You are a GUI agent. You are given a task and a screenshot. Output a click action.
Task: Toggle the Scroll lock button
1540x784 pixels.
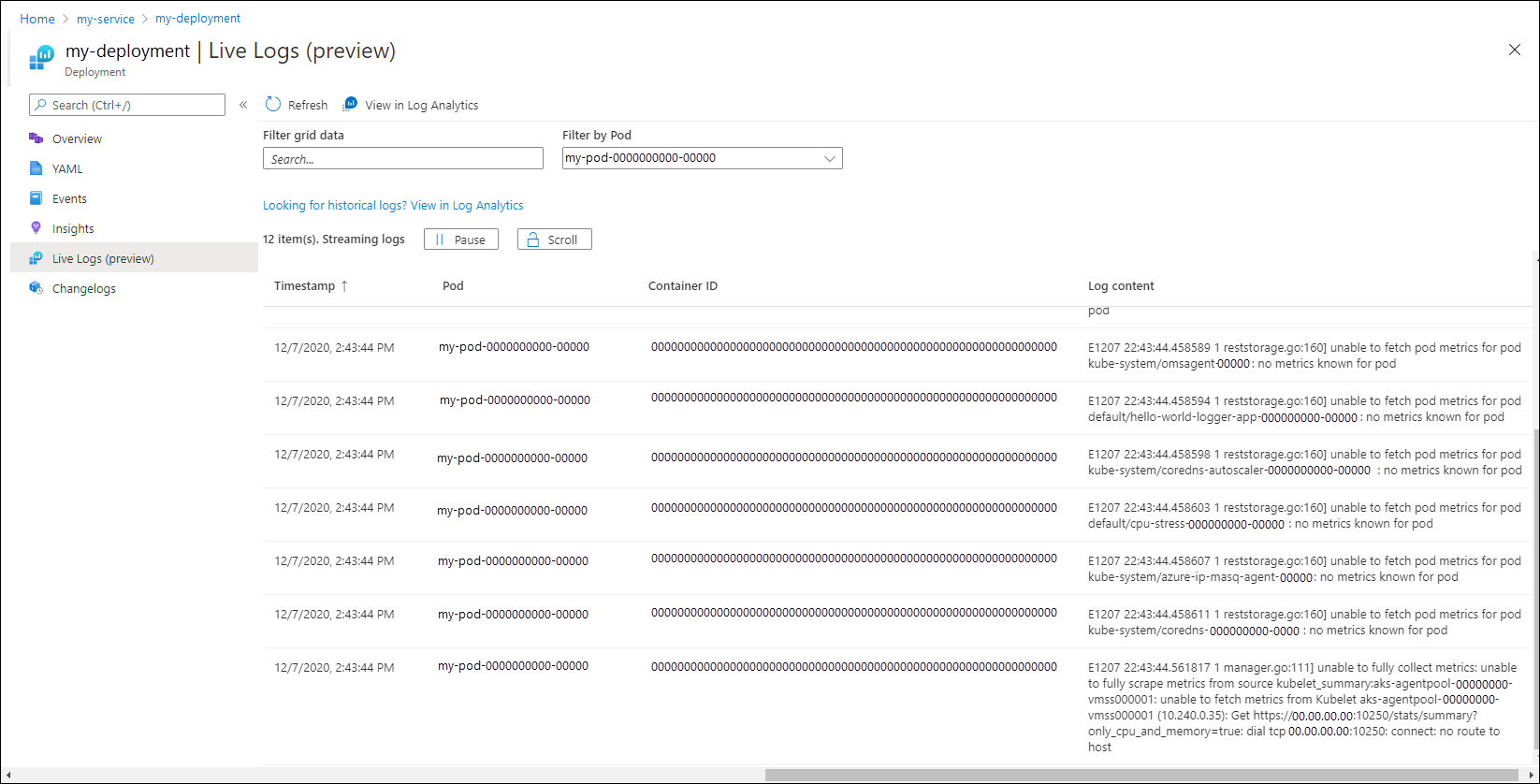pos(554,240)
